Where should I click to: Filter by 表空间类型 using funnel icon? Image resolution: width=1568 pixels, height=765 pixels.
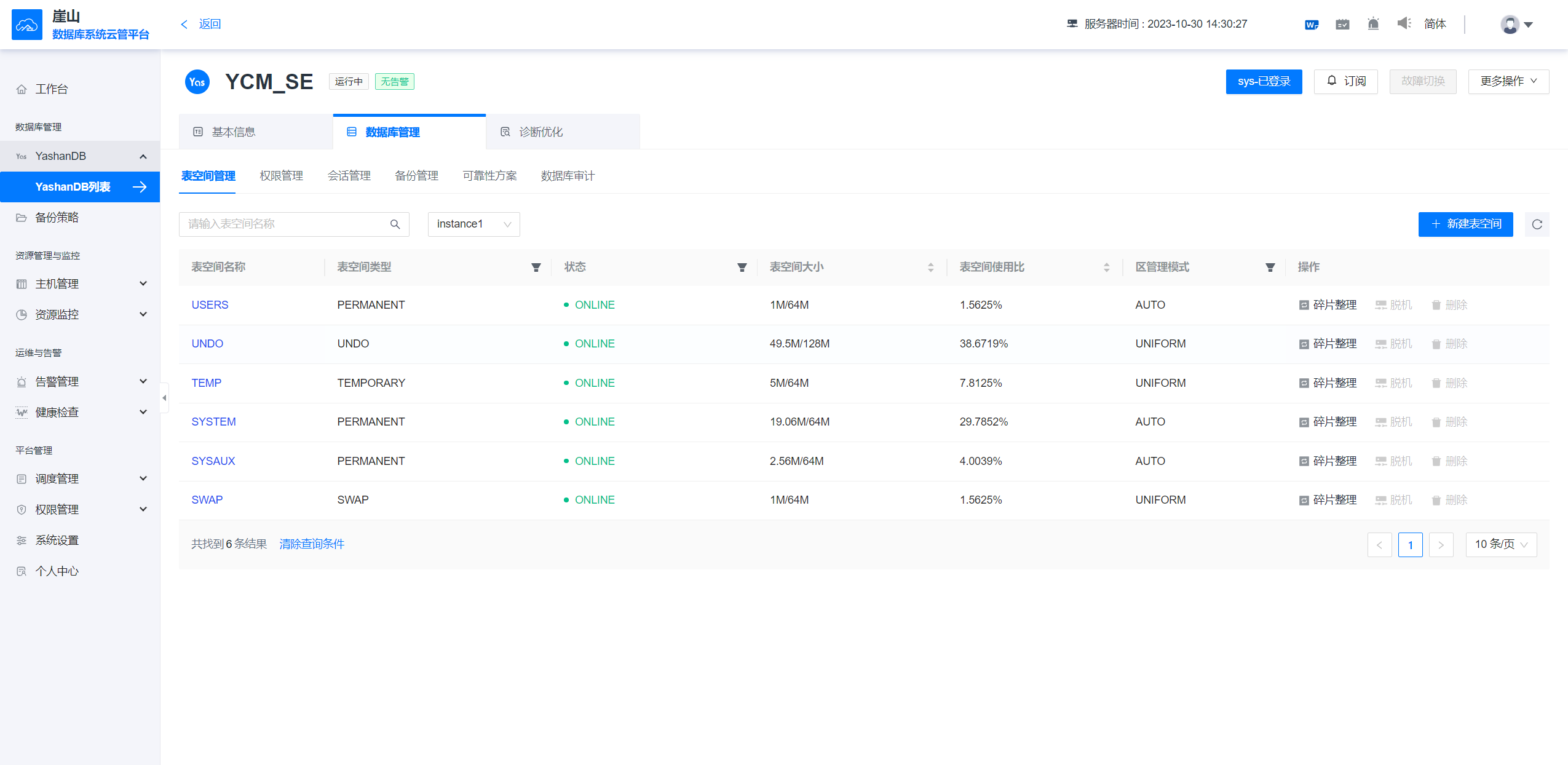536,268
